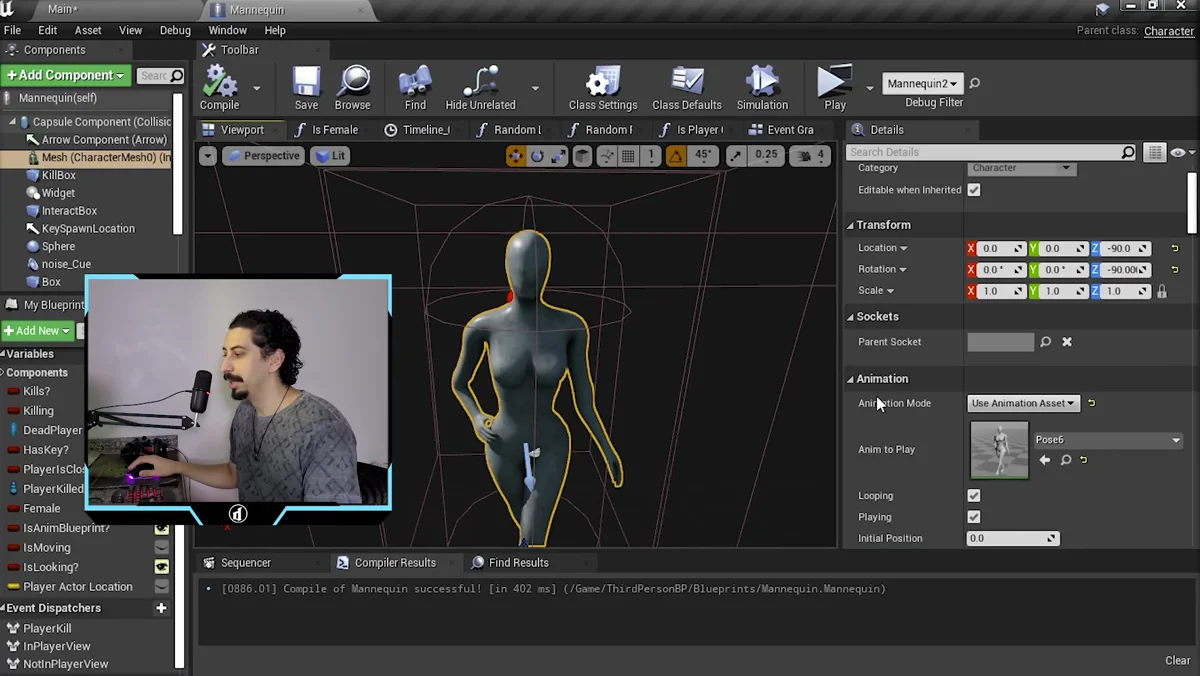The width and height of the screenshot is (1200, 676).
Task: Open the Mannequin2 debug filter dropdown
Action: pos(923,84)
